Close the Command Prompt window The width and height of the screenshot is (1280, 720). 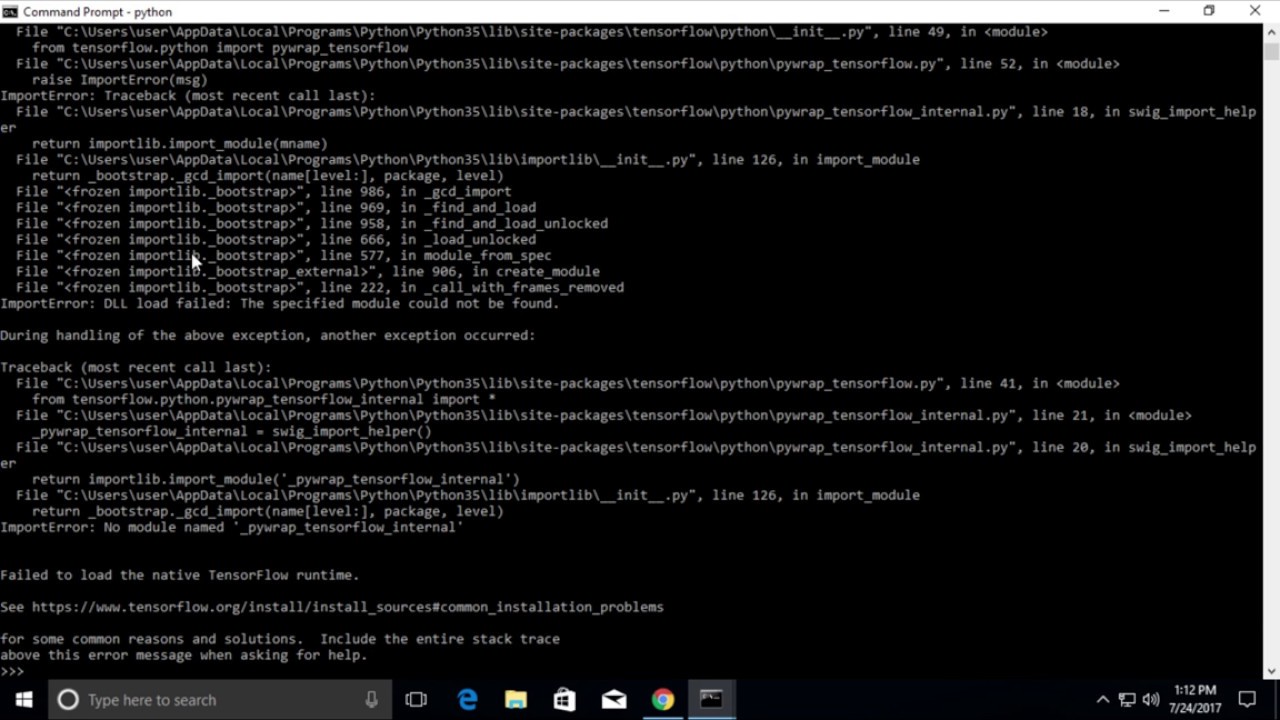coord(1256,11)
